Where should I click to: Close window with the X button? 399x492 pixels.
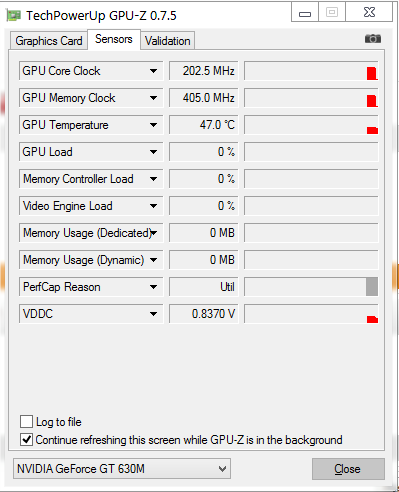point(369,12)
